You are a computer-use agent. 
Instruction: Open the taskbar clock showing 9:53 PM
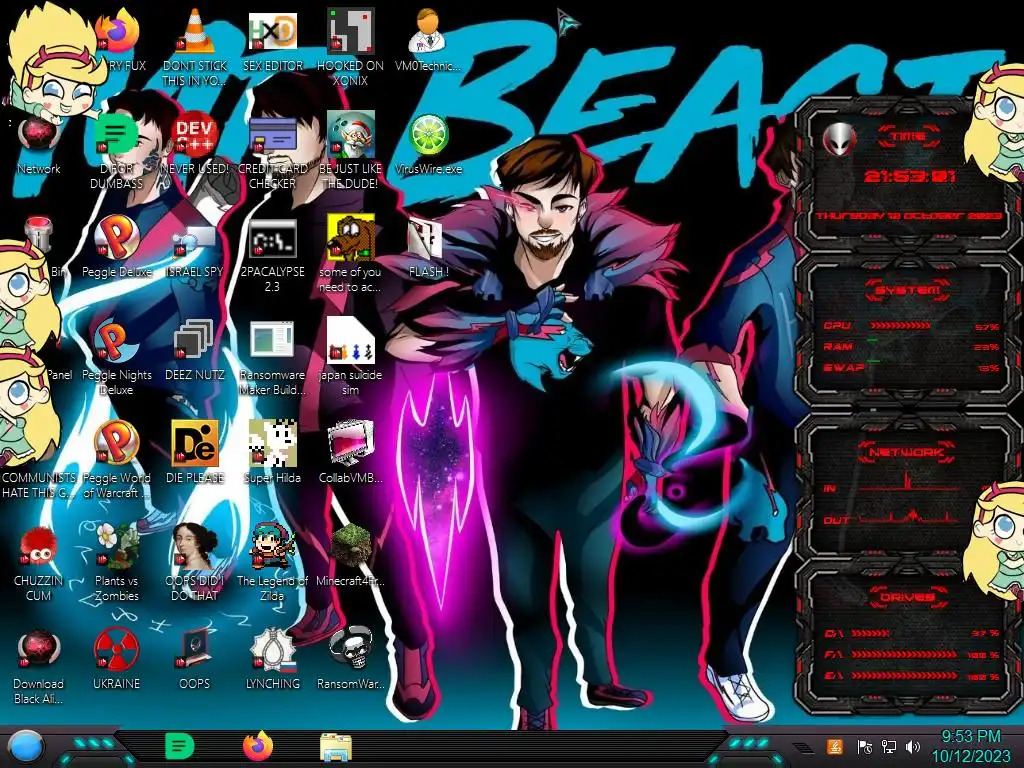pos(970,746)
